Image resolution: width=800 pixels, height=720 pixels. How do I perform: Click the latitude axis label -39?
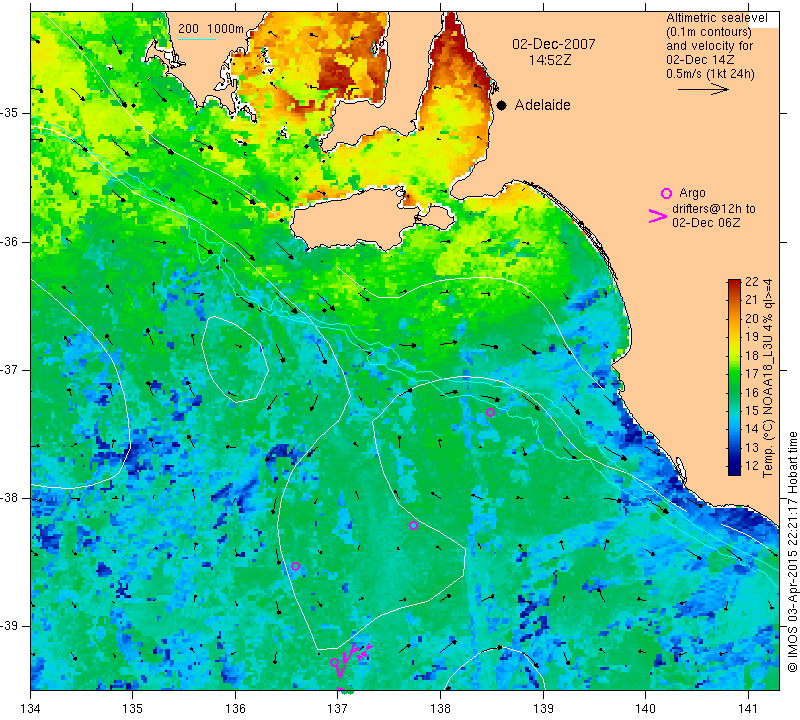point(10,626)
